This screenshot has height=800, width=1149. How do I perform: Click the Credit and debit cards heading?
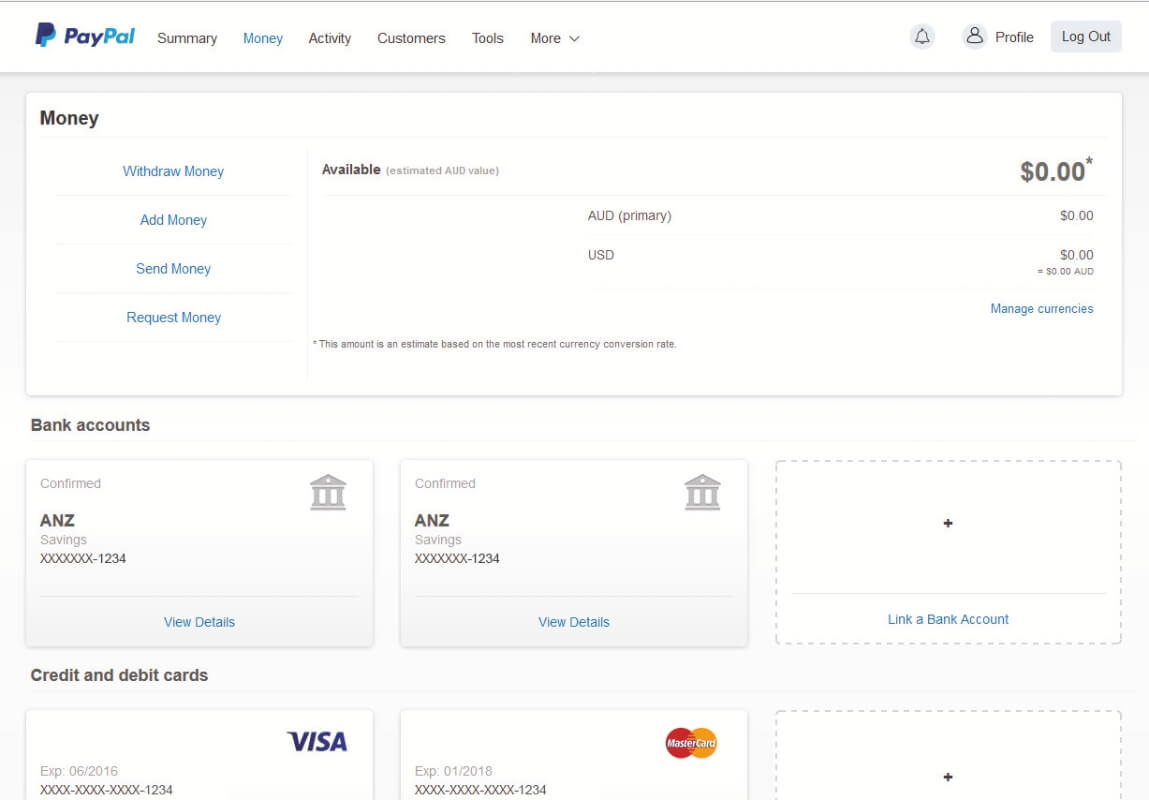pos(119,675)
